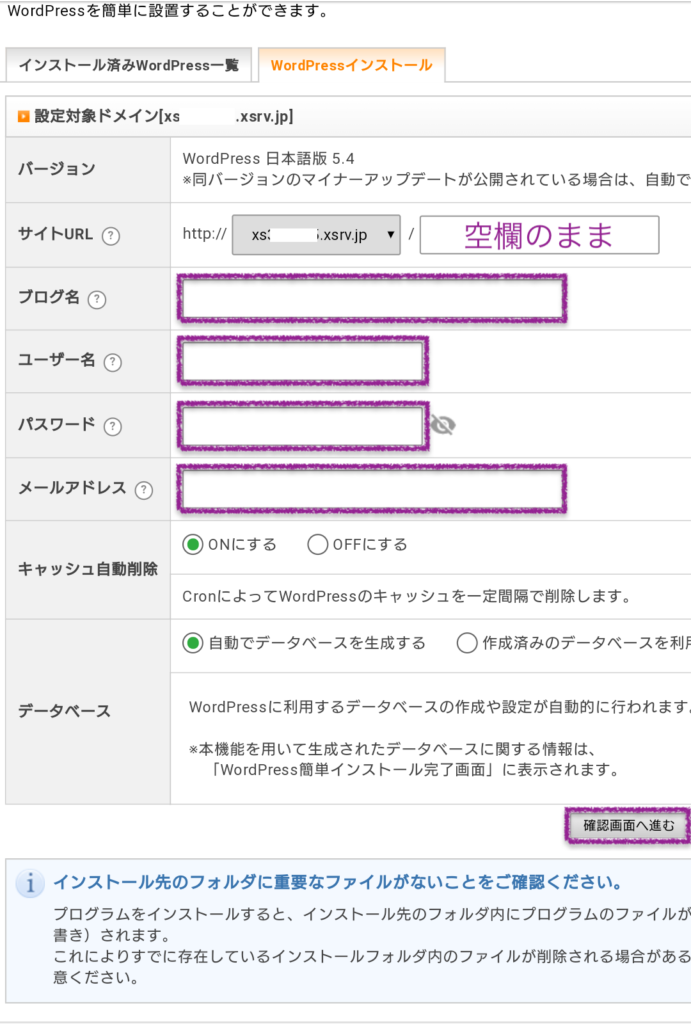The width and height of the screenshot is (691, 1024).
Task: Click the メールアドレス input box
Action: tap(372, 490)
